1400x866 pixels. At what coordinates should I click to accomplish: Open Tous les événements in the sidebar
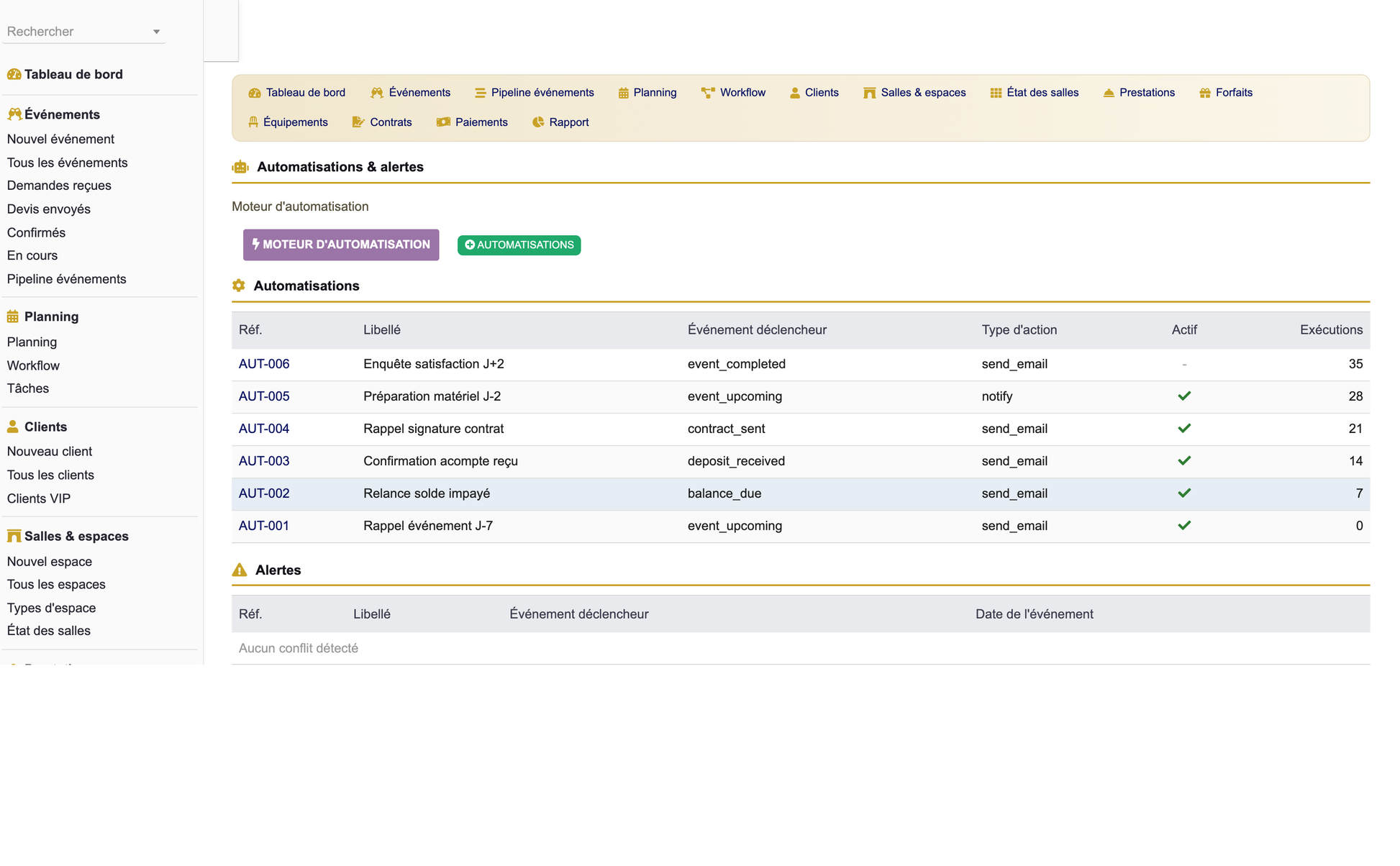(x=67, y=163)
